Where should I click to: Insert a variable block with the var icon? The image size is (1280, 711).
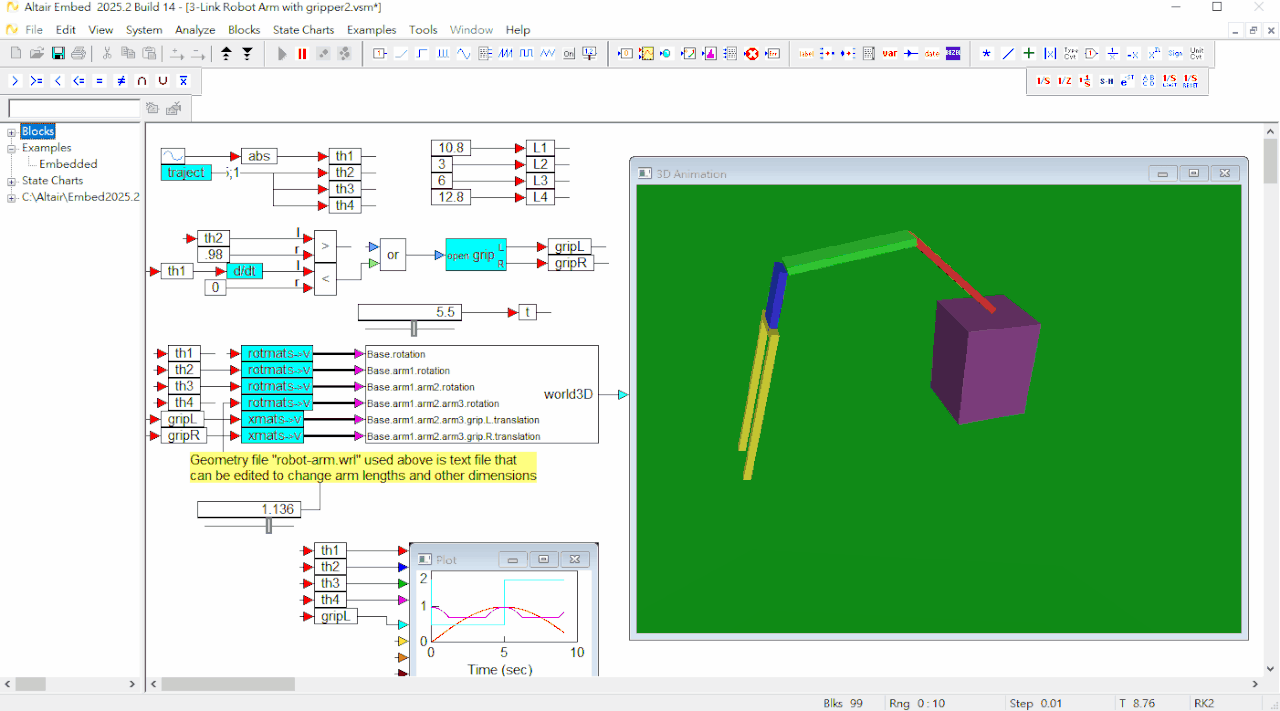[x=890, y=53]
